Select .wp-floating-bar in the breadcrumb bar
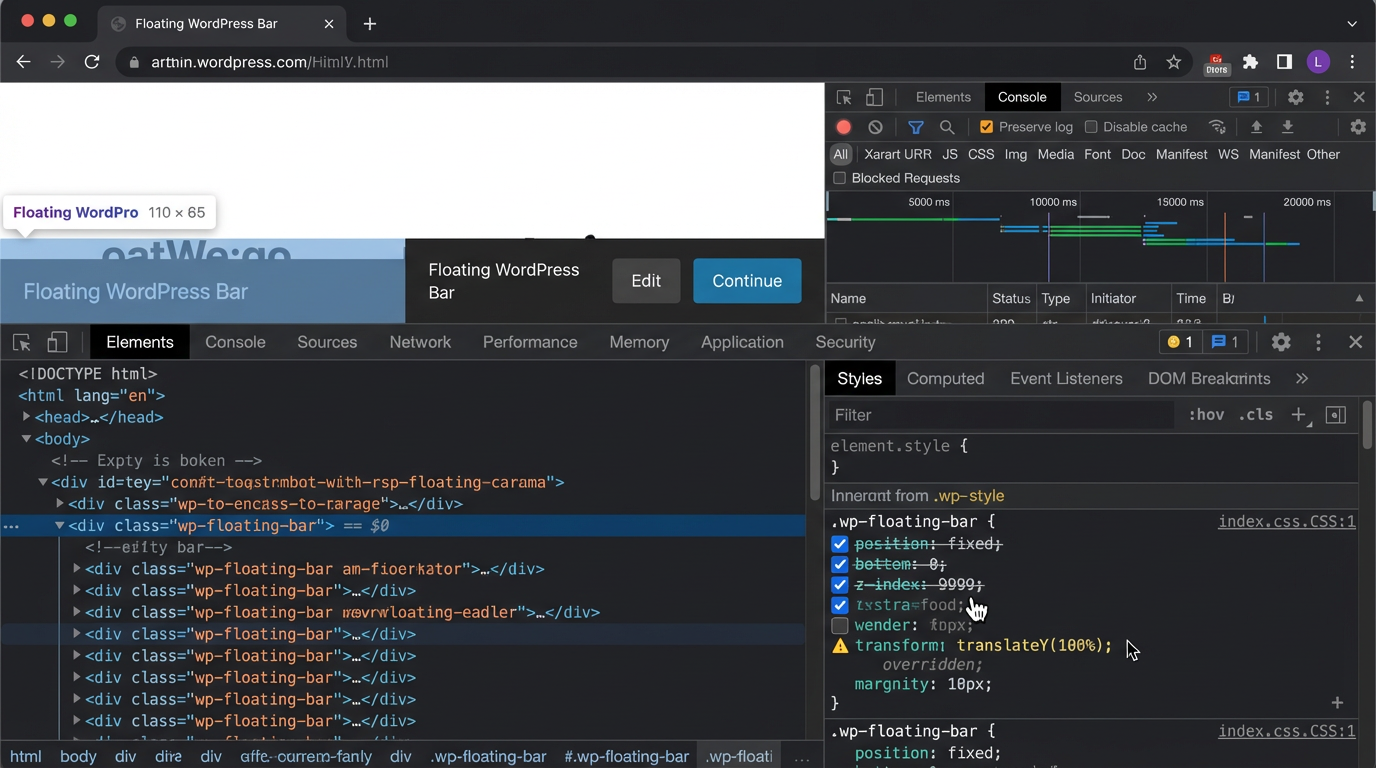The image size is (1376, 768). tap(488, 756)
